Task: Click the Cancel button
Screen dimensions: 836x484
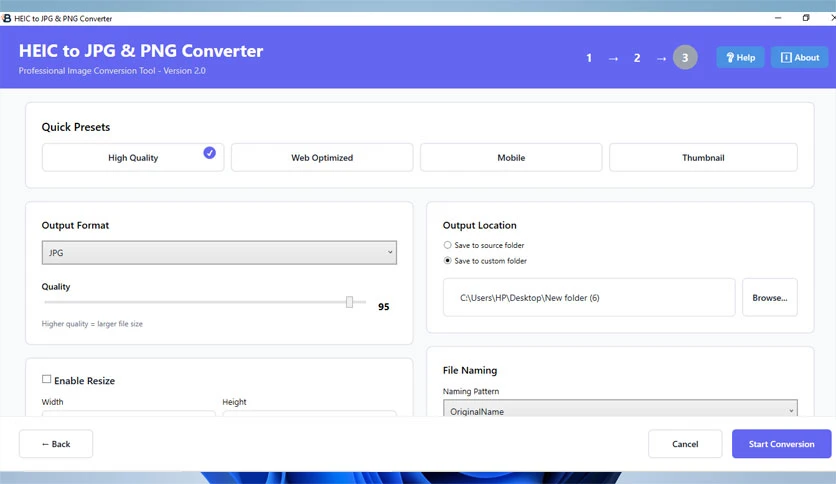Action: 685,443
